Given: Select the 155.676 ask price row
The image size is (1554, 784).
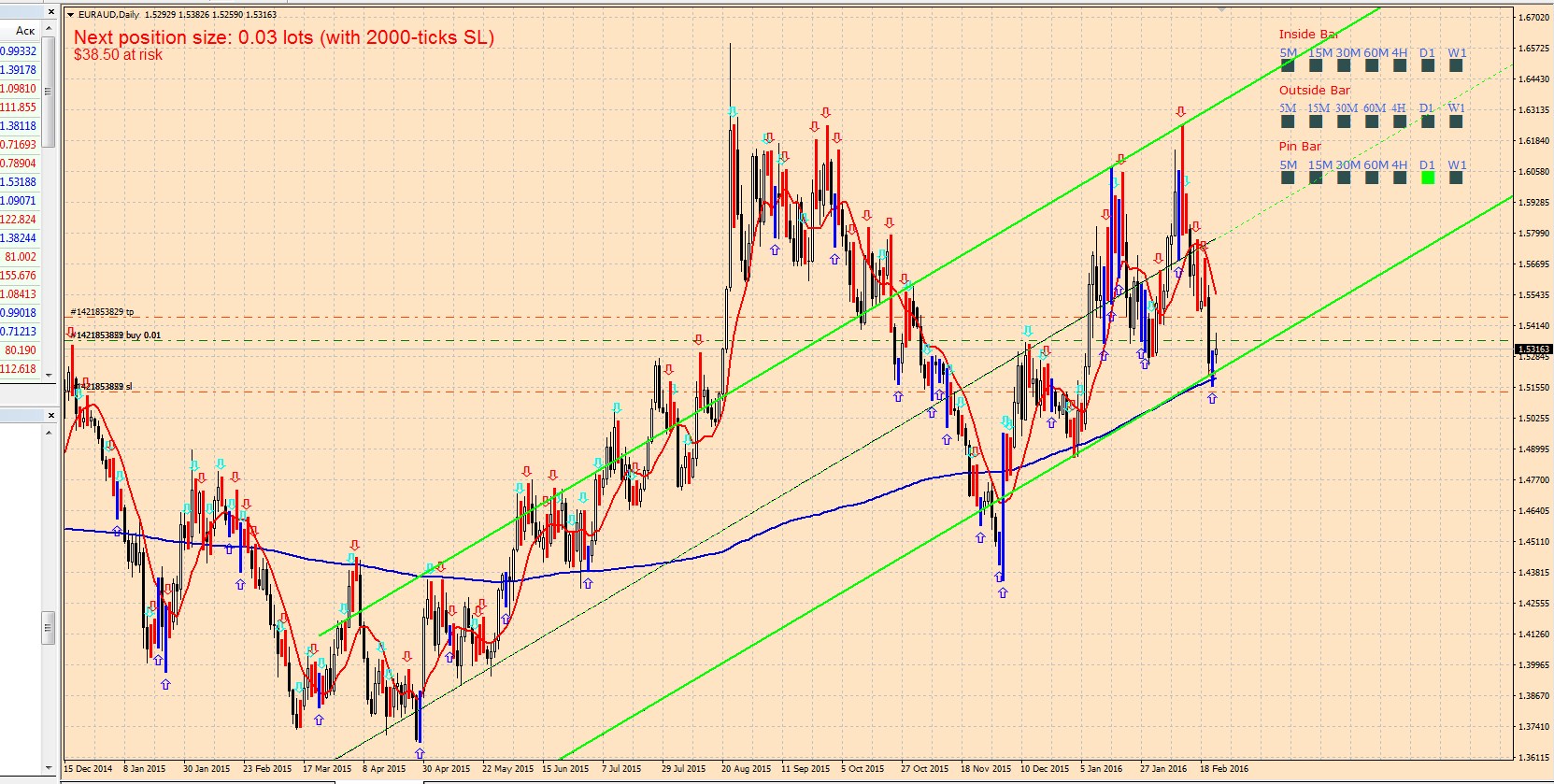Looking at the screenshot, I should 21,276.
